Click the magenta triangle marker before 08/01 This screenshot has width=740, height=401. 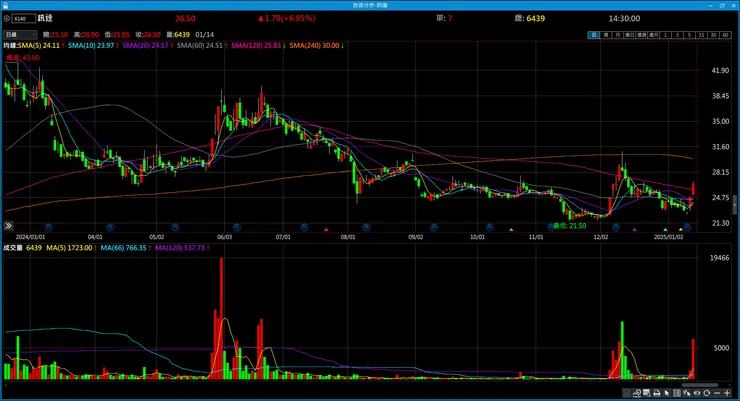pyautogui.click(x=326, y=230)
